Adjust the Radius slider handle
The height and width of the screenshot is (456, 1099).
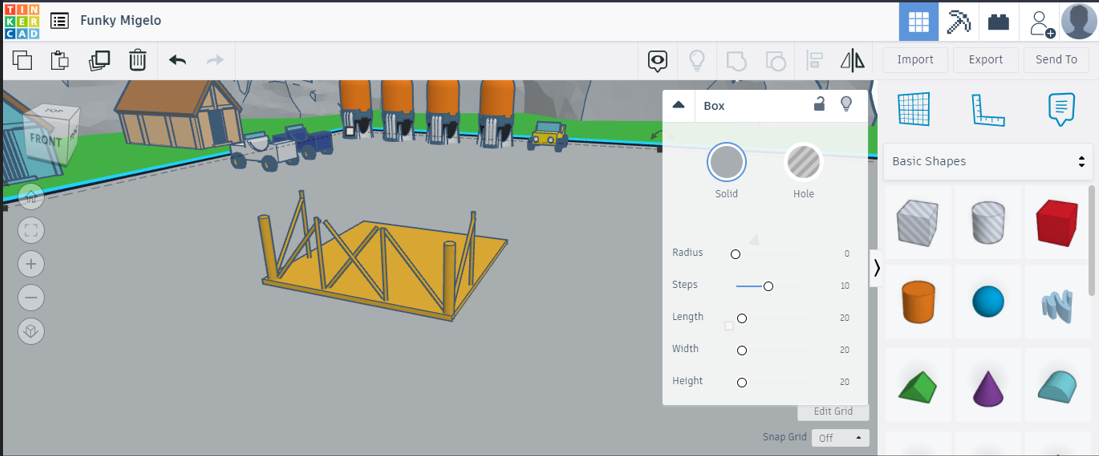click(x=735, y=254)
